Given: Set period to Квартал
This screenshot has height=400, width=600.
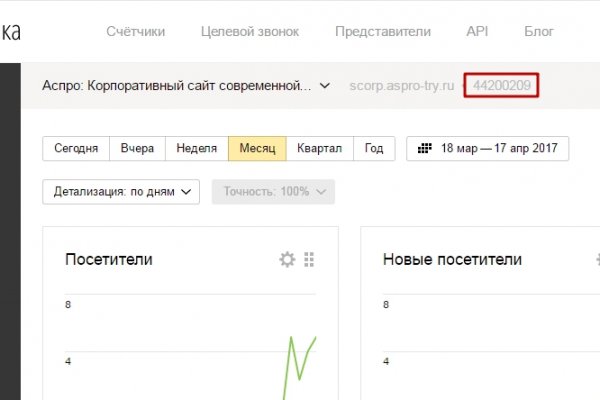Looking at the screenshot, I should click(x=319, y=149).
